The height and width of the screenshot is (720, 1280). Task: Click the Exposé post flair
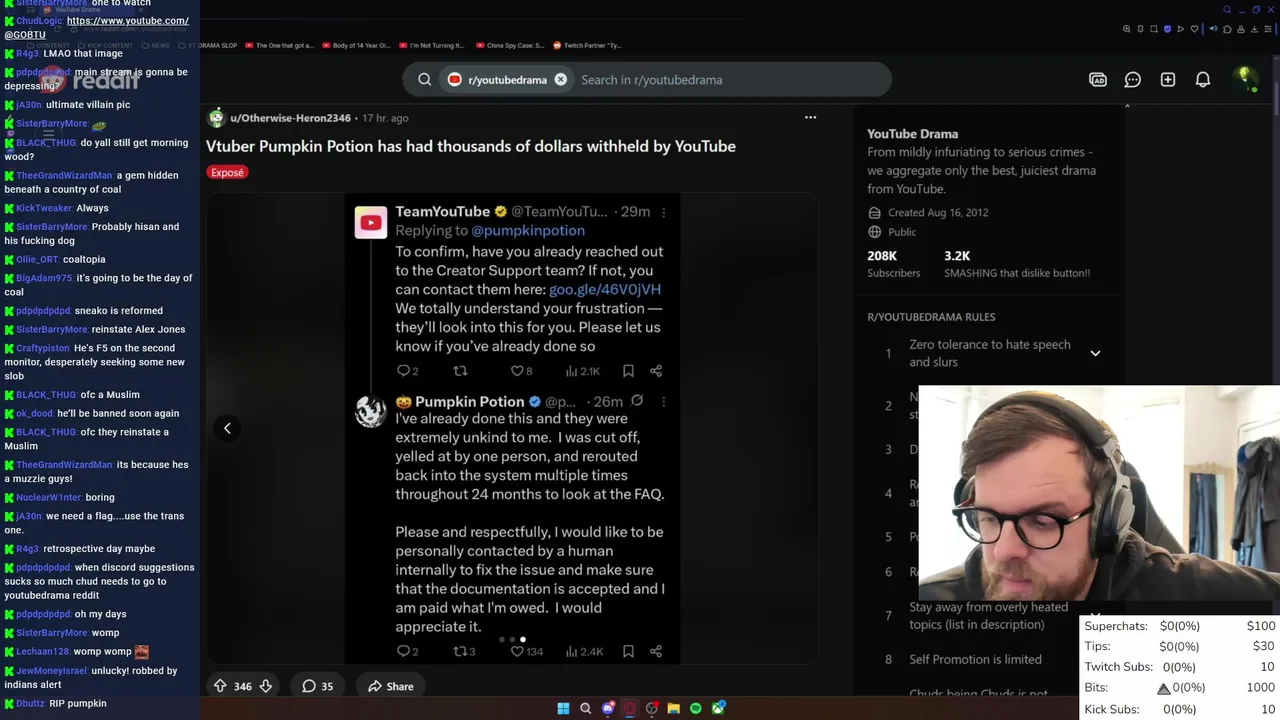(x=227, y=172)
